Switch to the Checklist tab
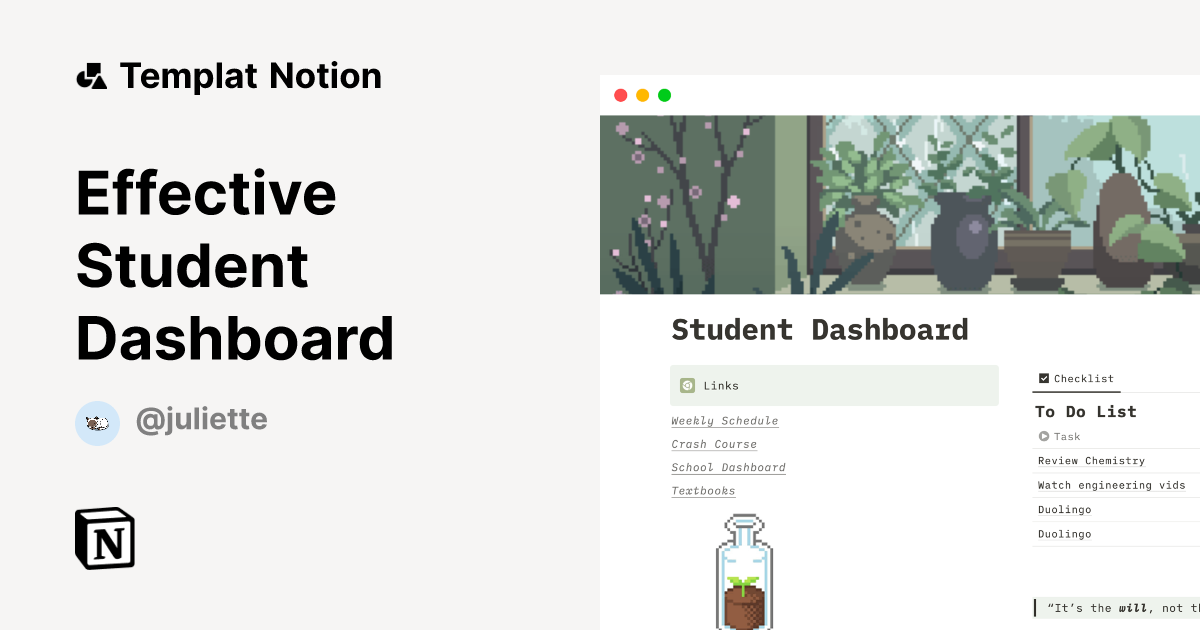Viewport: 1200px width, 630px height. pos(1077,378)
